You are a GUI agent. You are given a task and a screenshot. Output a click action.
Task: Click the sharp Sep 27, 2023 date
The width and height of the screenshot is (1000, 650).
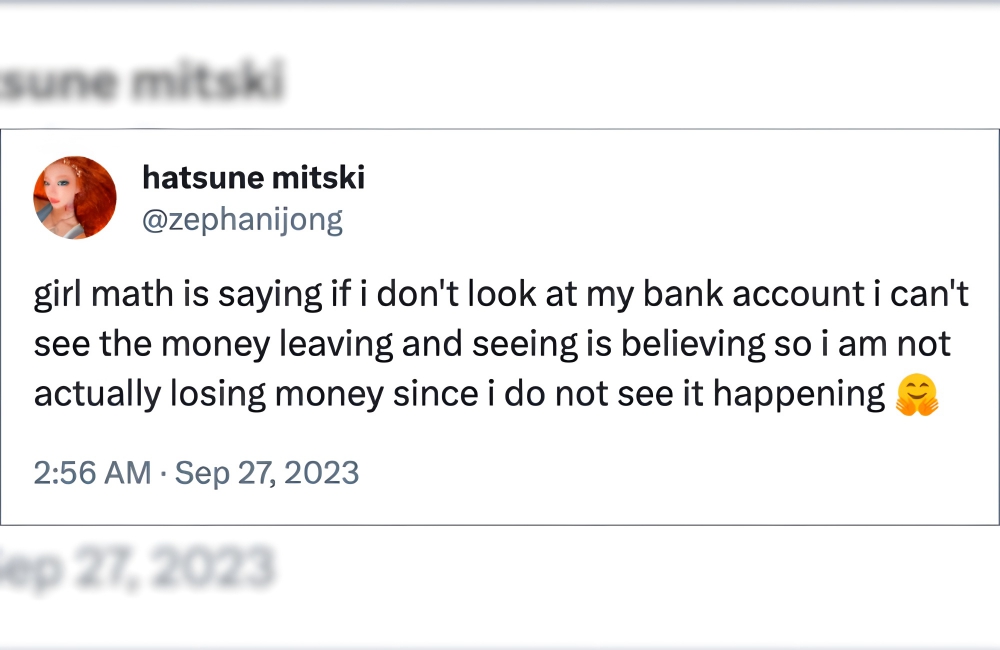coord(267,472)
